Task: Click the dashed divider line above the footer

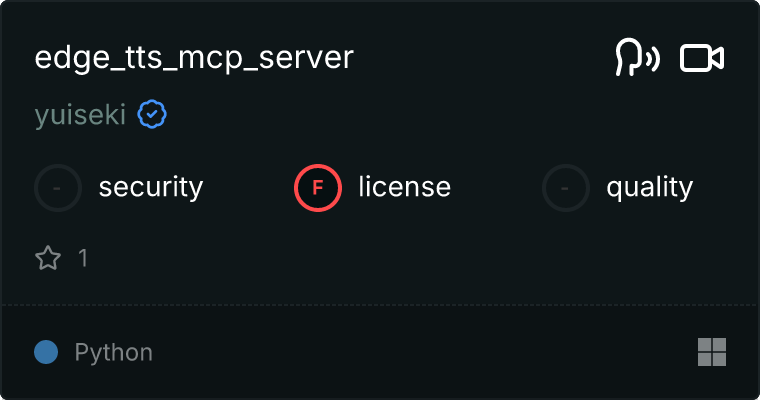Action: [380, 304]
